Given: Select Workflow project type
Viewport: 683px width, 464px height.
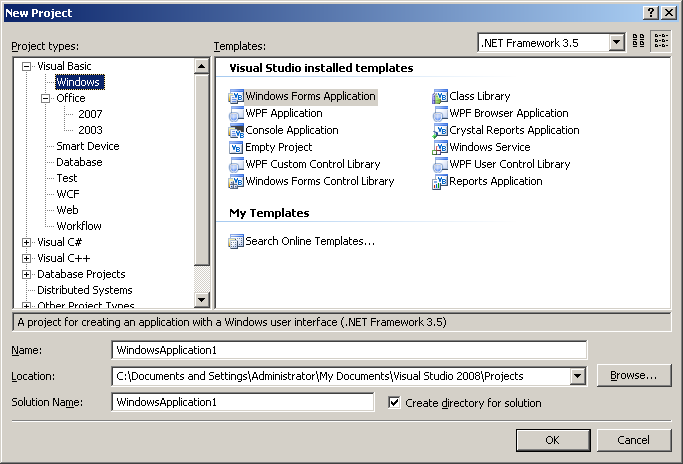Looking at the screenshot, I should 79,226.
